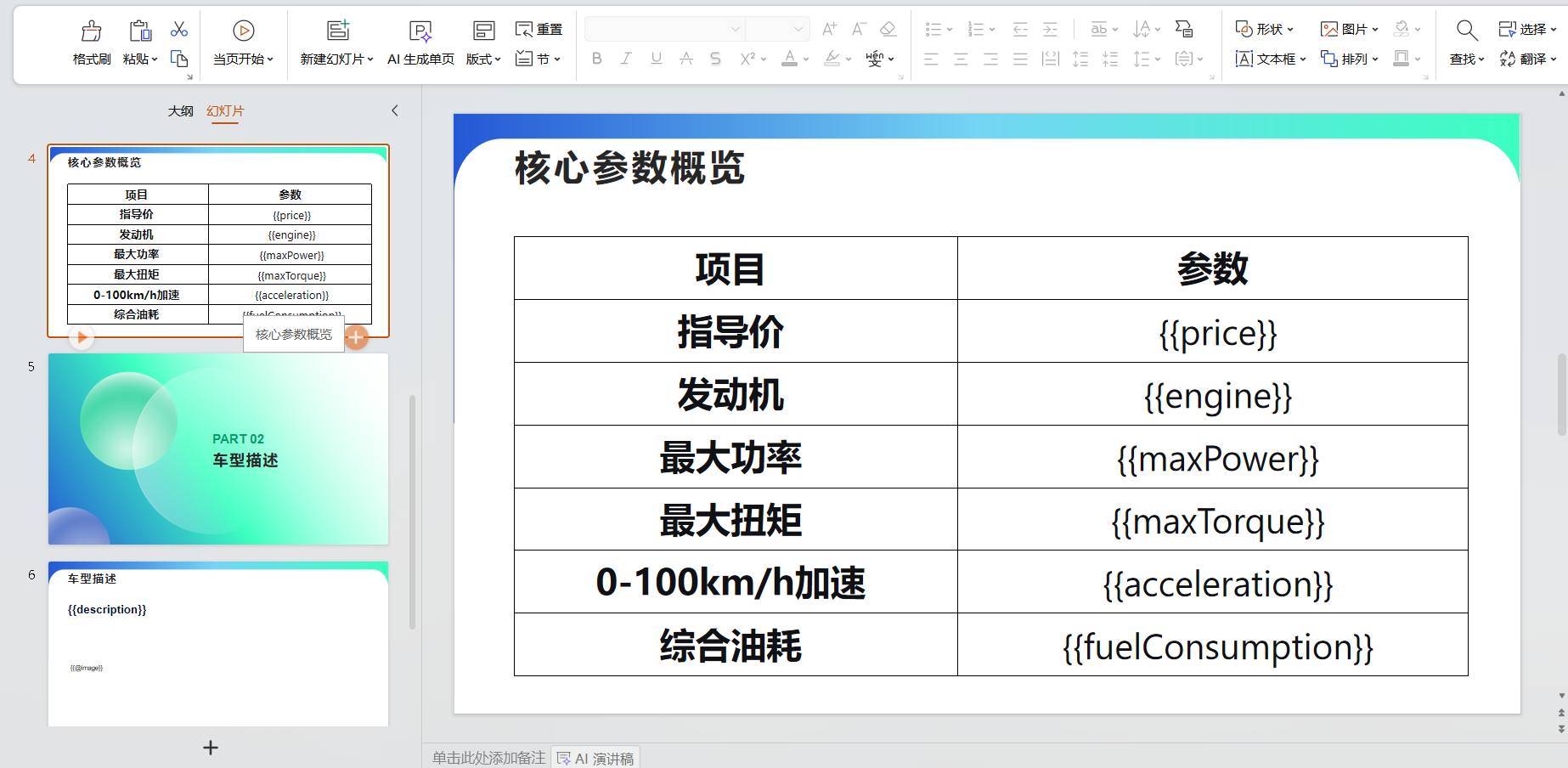
Task: Click the increase paragraph spacing icon
Action: 1080,59
